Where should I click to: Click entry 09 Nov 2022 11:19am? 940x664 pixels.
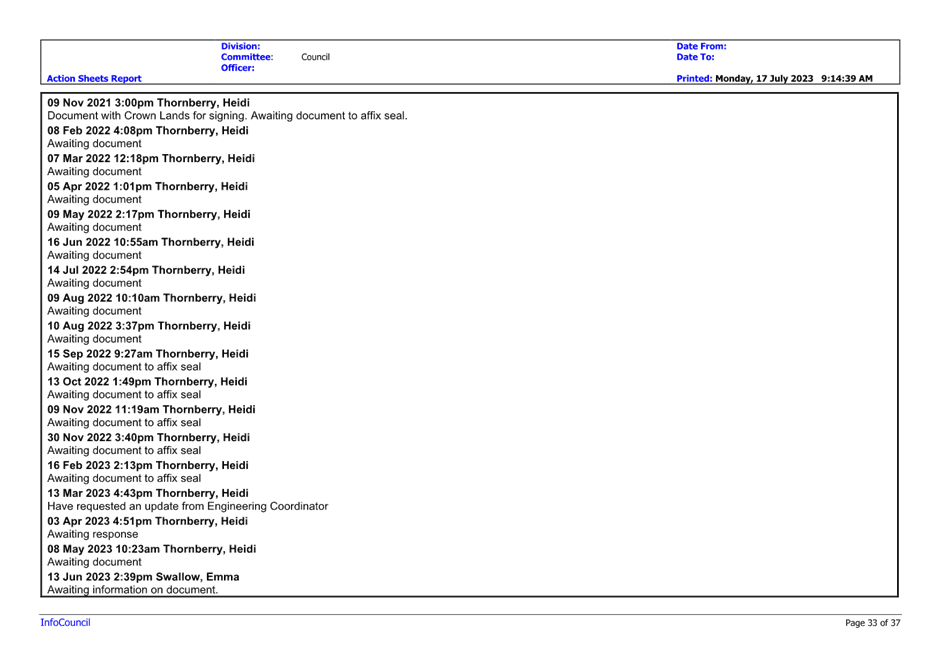click(151, 409)
